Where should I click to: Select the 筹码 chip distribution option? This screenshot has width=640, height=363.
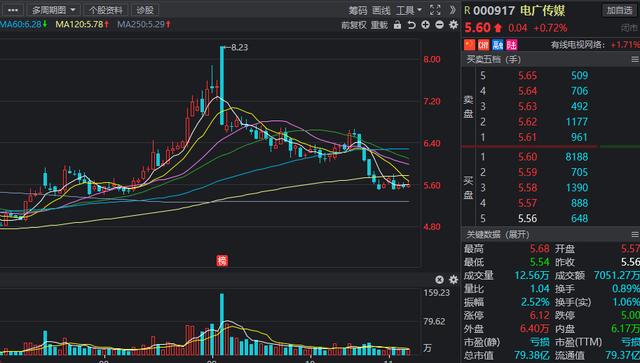358,11
